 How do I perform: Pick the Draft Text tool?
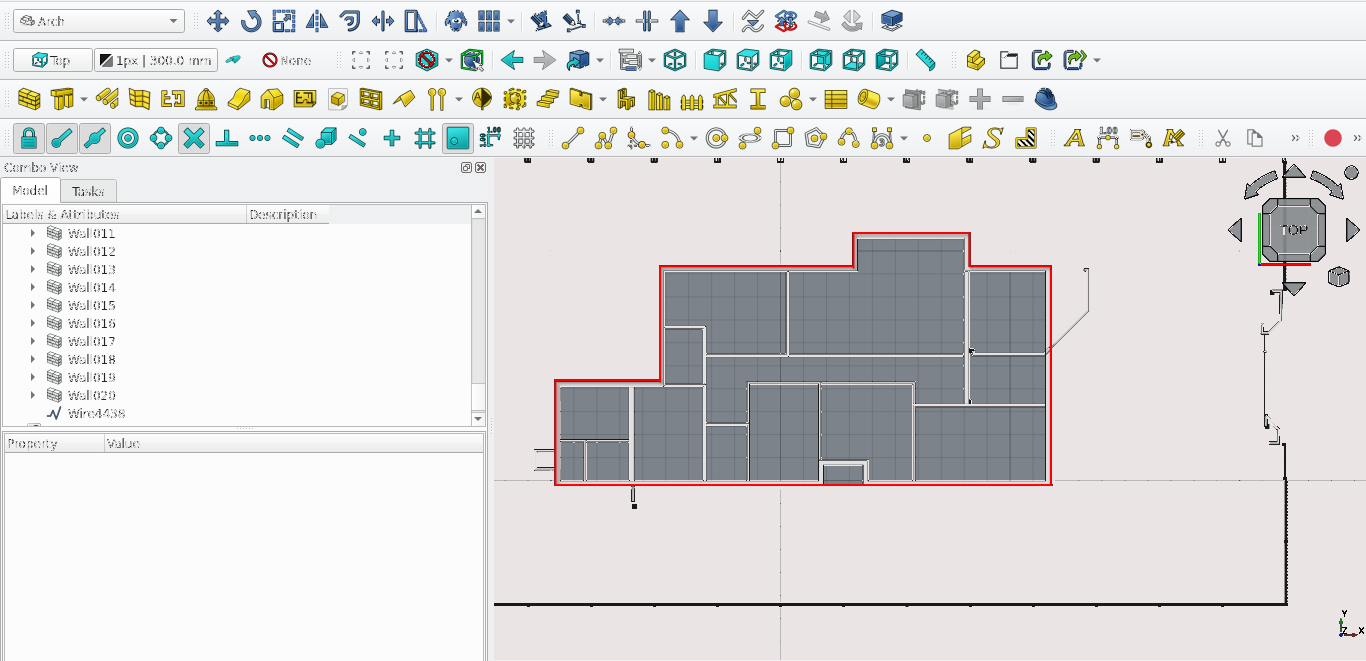click(1074, 138)
